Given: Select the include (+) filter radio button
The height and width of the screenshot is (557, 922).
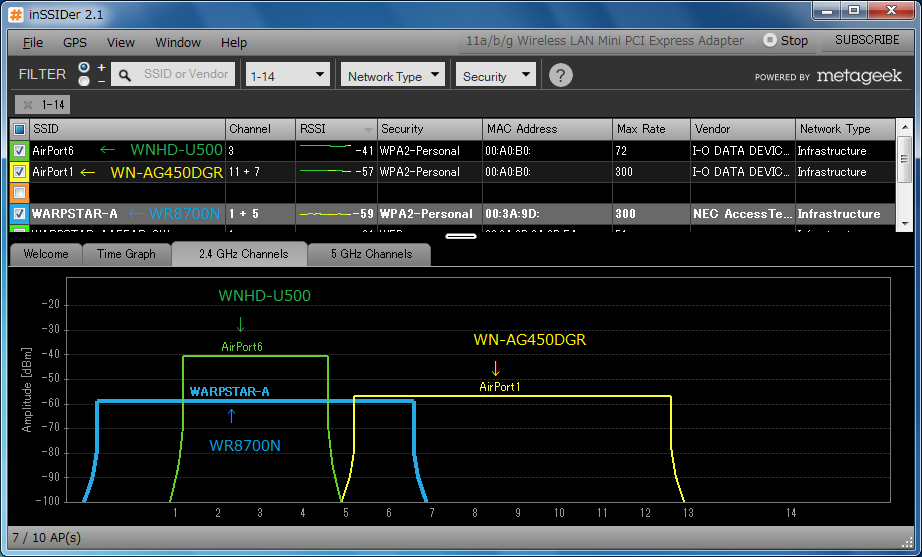Looking at the screenshot, I should tap(84, 67).
